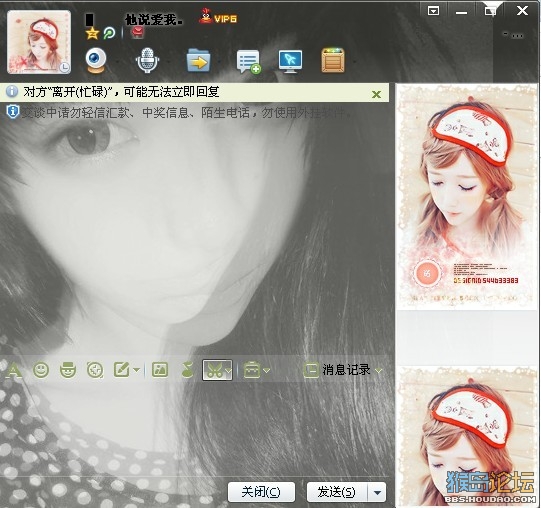Open the font selection toolbar (A icon)
This screenshot has width=541, height=508.
coord(14,370)
